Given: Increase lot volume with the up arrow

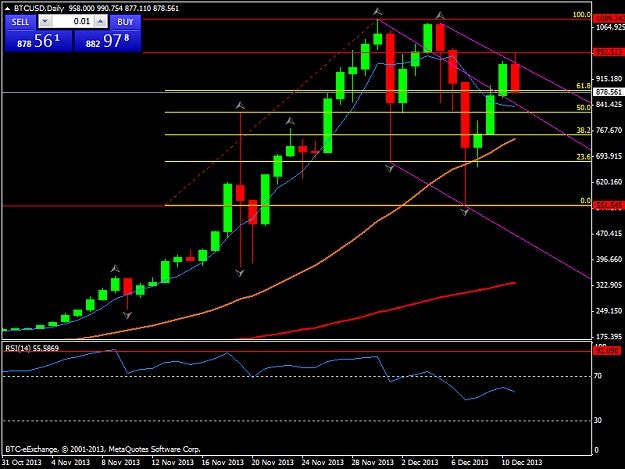Looking at the screenshot, I should point(101,22).
